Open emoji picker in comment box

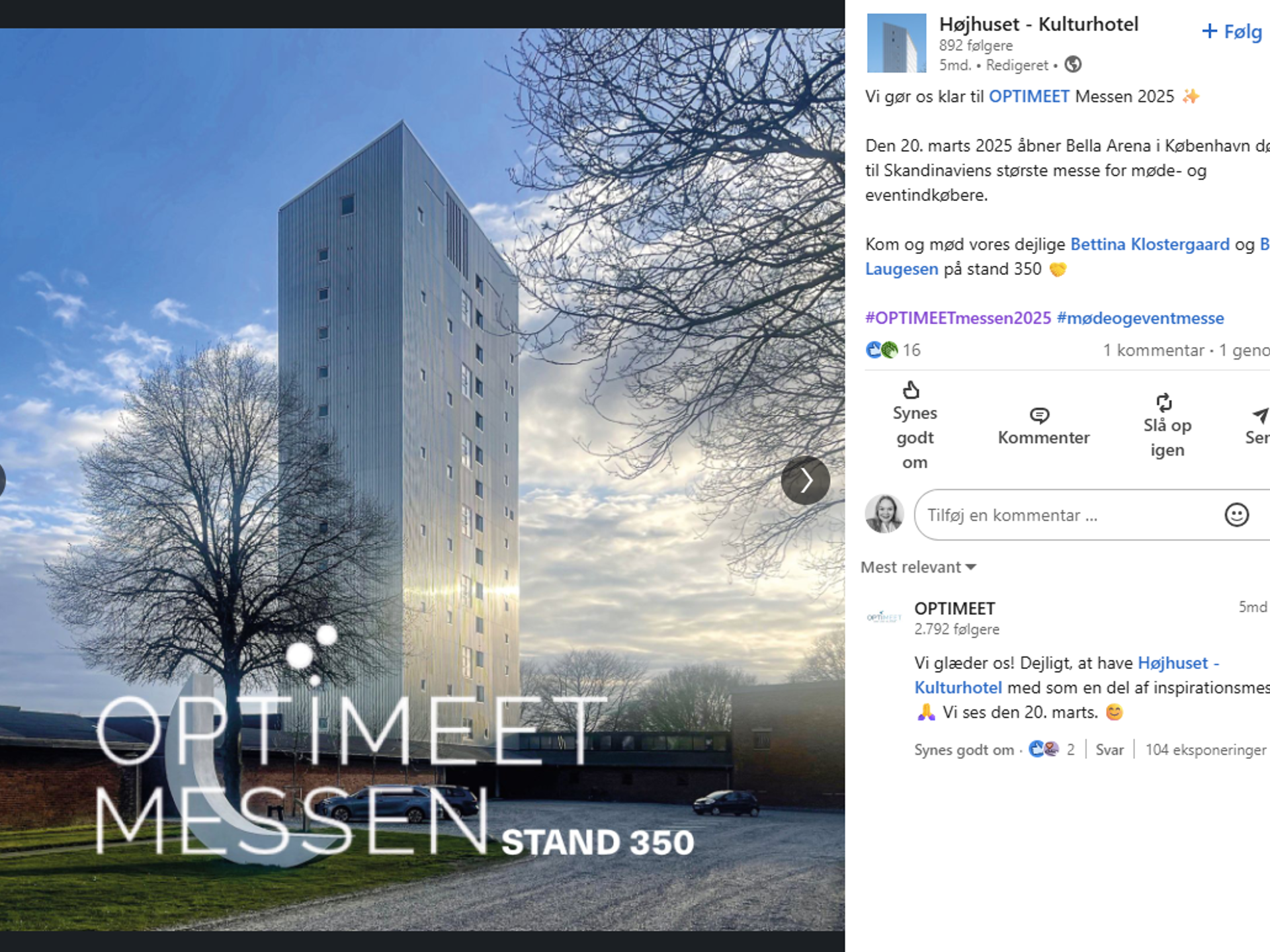point(1236,515)
